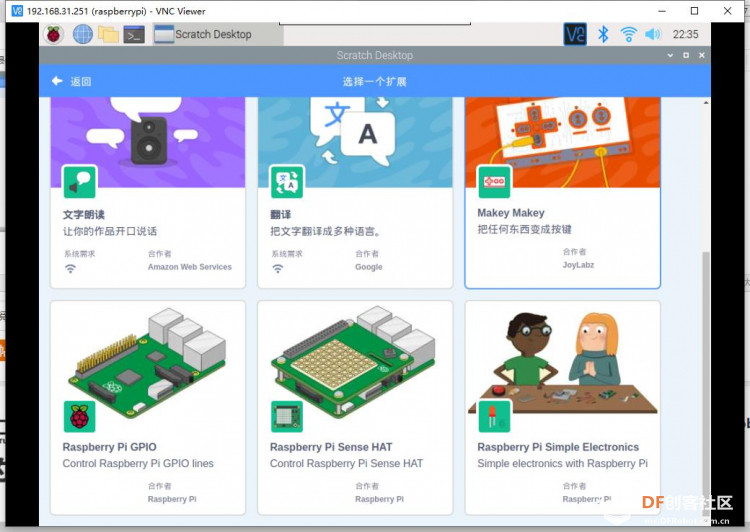Image resolution: width=750 pixels, height=532 pixels.
Task: Click the two kids electronics illustration
Action: 562,363
